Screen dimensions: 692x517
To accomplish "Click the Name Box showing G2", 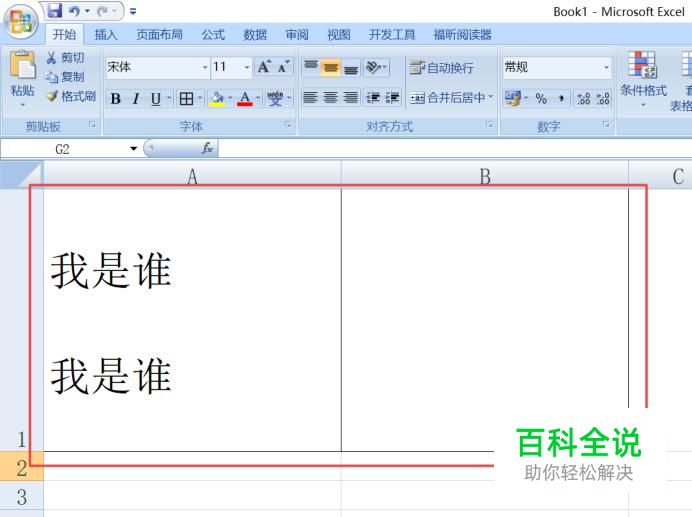I will coord(62,149).
